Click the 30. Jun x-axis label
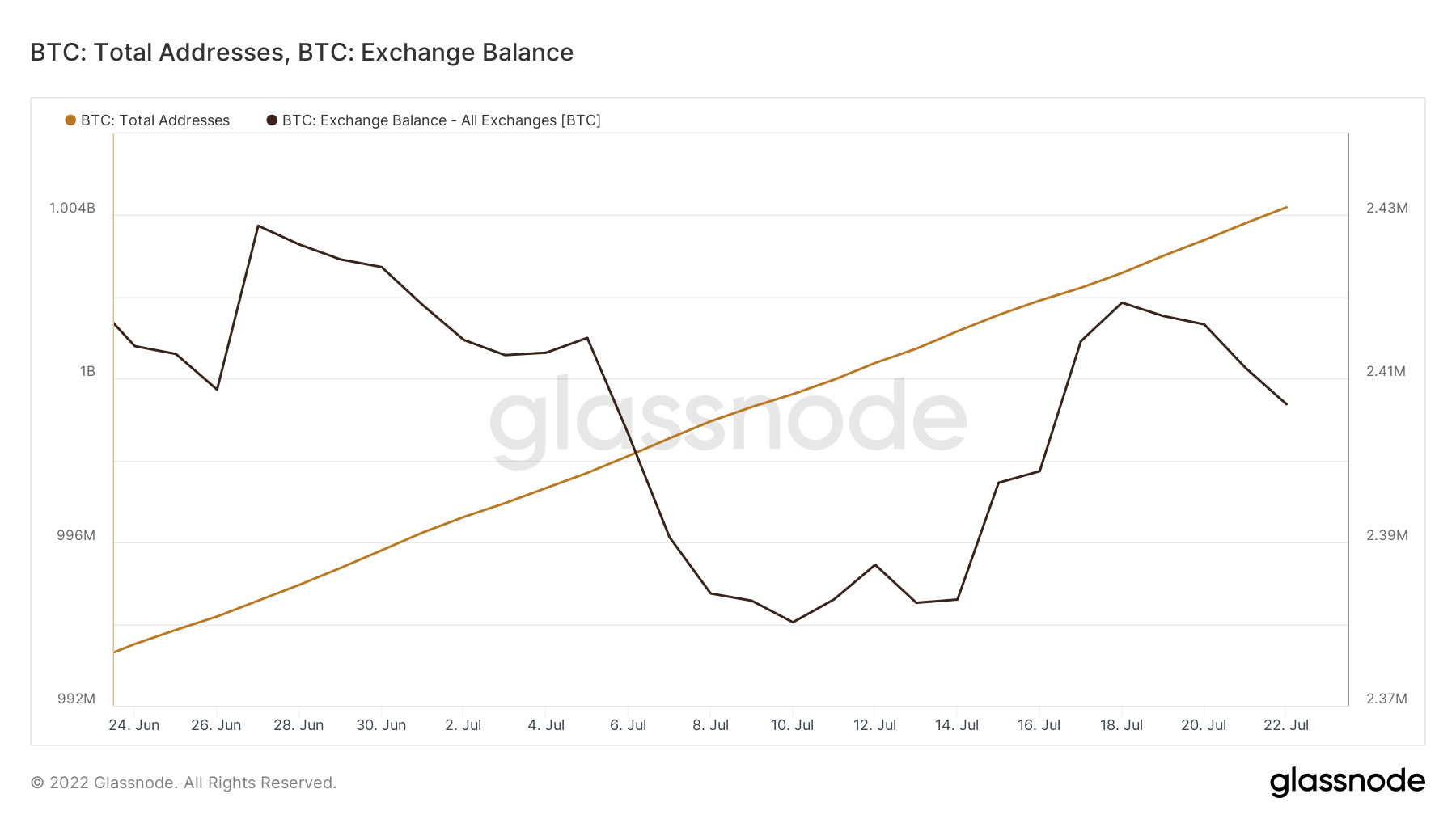 tap(381, 725)
